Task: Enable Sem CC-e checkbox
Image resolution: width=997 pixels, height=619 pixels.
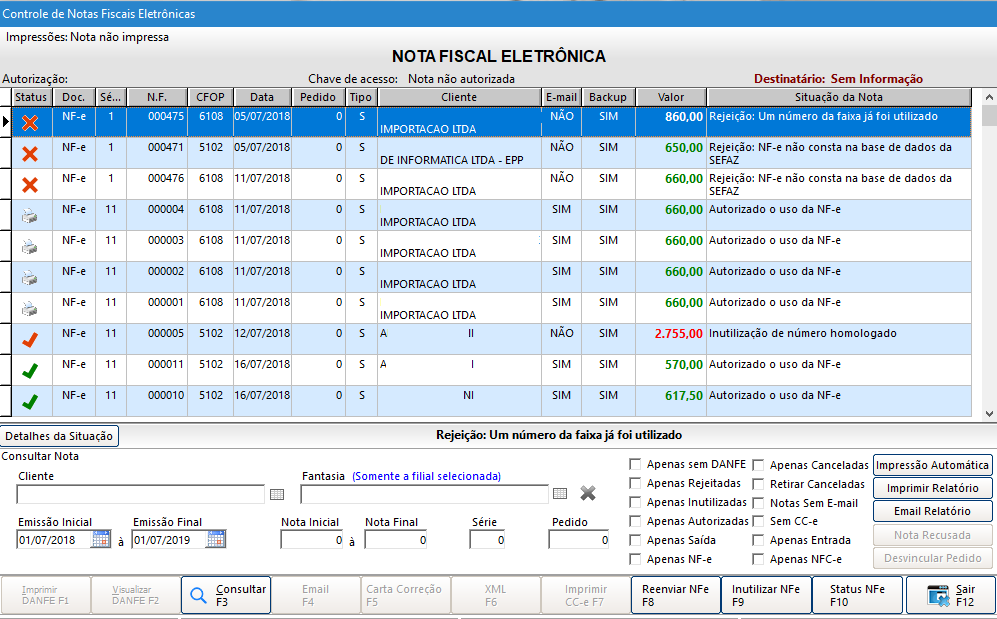Action: 758,521
